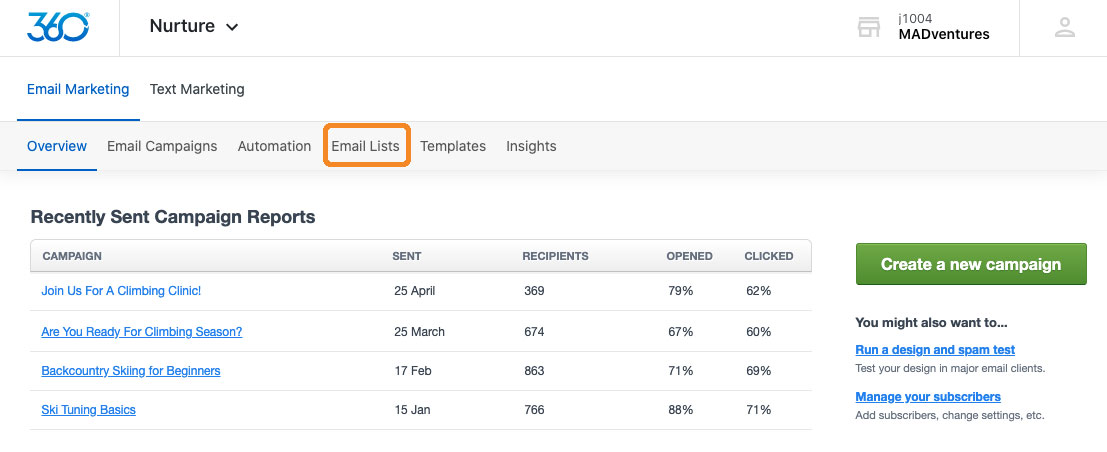Screen dimensions: 1107x452
Task: Follow the Manage your subscribers link
Action: click(928, 397)
